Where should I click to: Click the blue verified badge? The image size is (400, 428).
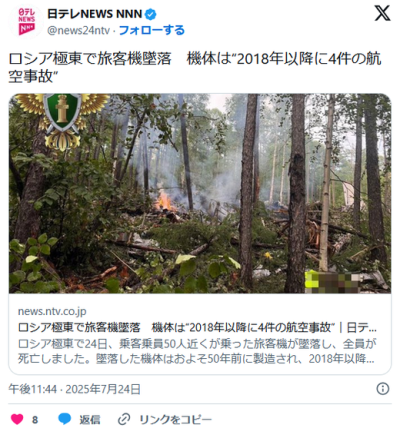[150, 14]
